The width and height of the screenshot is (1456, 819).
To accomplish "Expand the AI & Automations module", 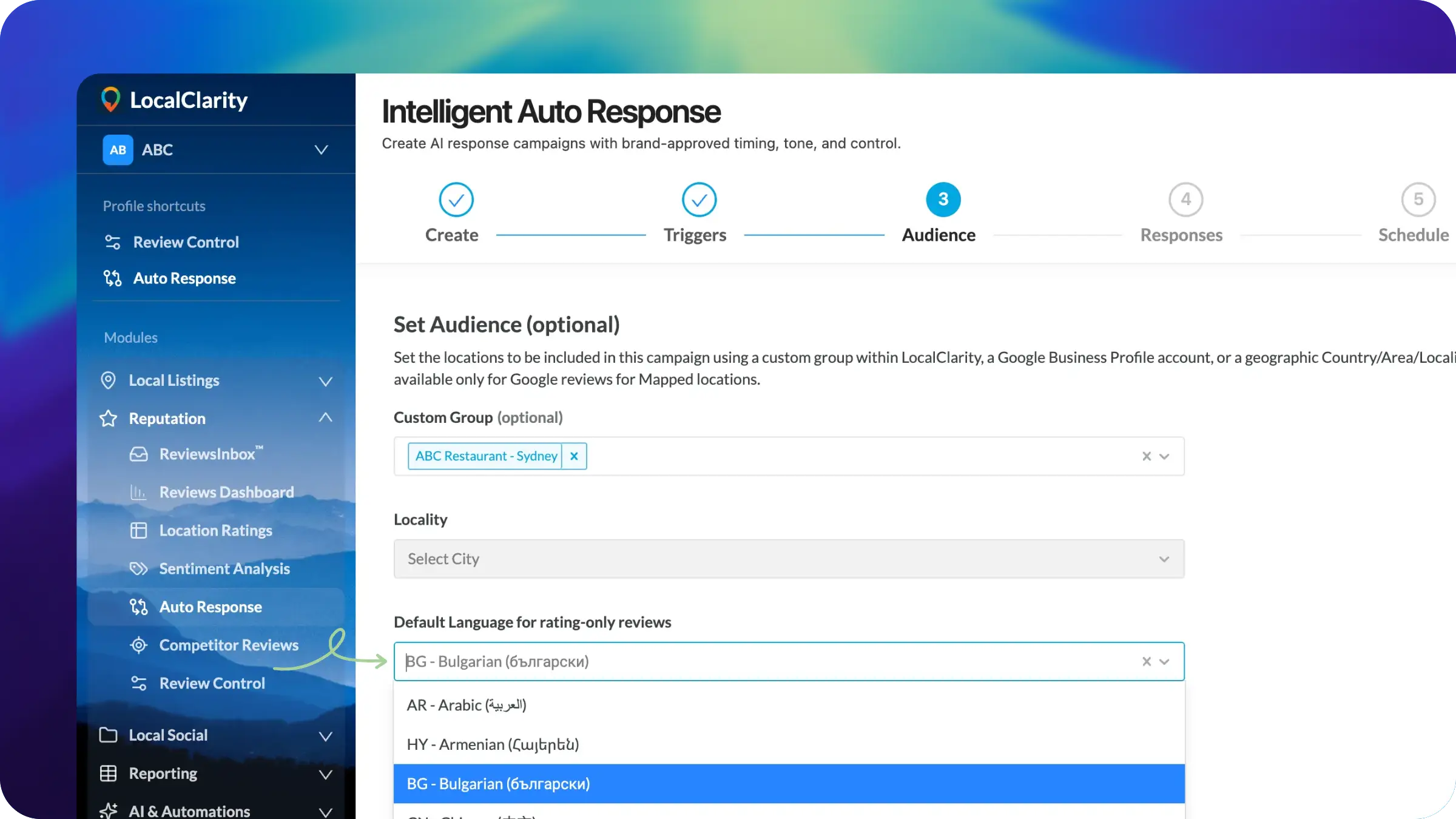I will [x=326, y=812].
